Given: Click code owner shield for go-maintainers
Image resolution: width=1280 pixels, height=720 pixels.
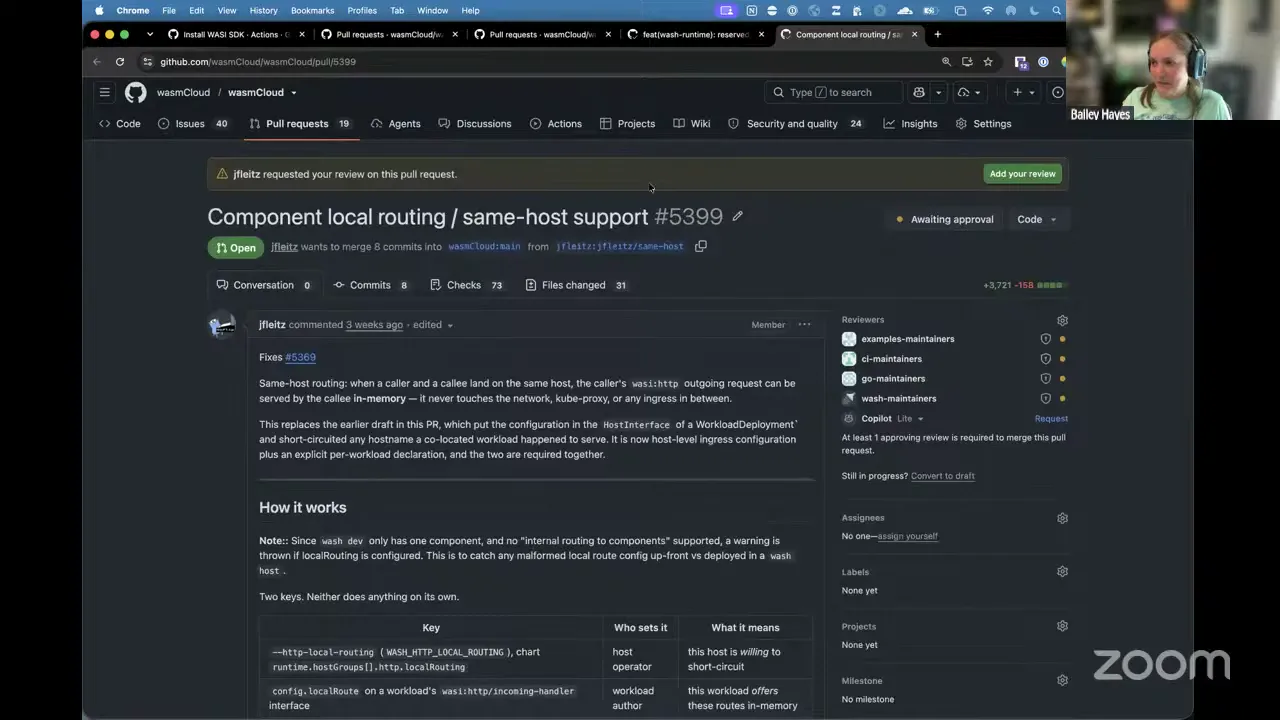Looking at the screenshot, I should coord(1045,379).
